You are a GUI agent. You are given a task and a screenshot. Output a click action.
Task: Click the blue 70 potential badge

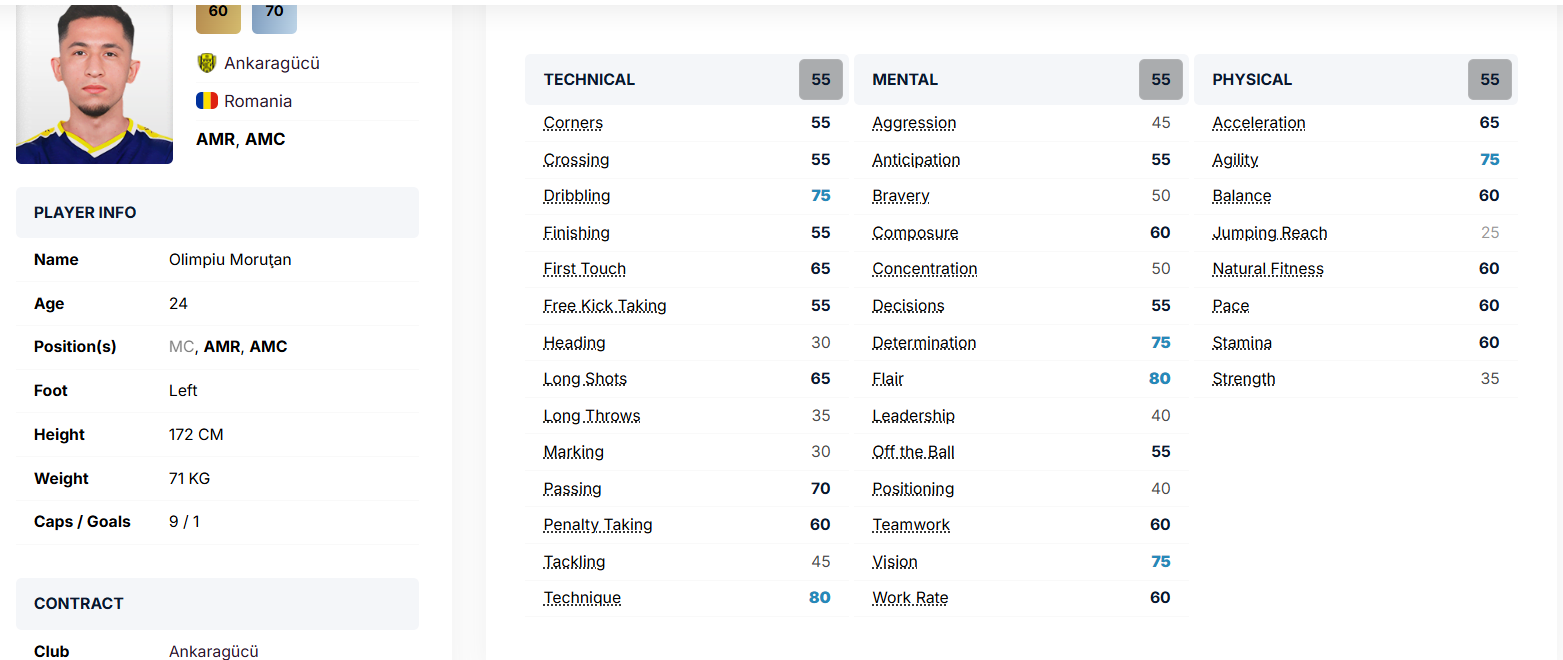[x=274, y=14]
